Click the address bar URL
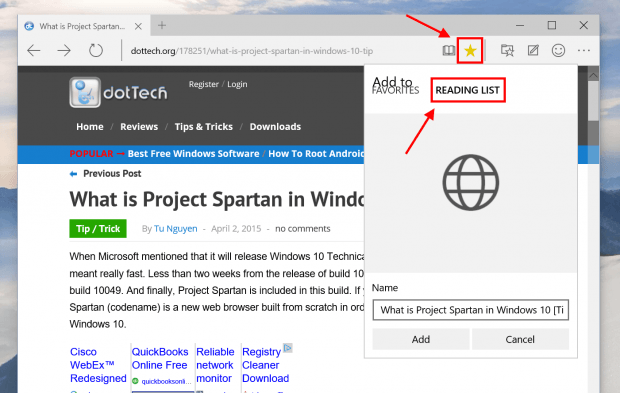Image resolution: width=620 pixels, height=393 pixels. coord(251,51)
